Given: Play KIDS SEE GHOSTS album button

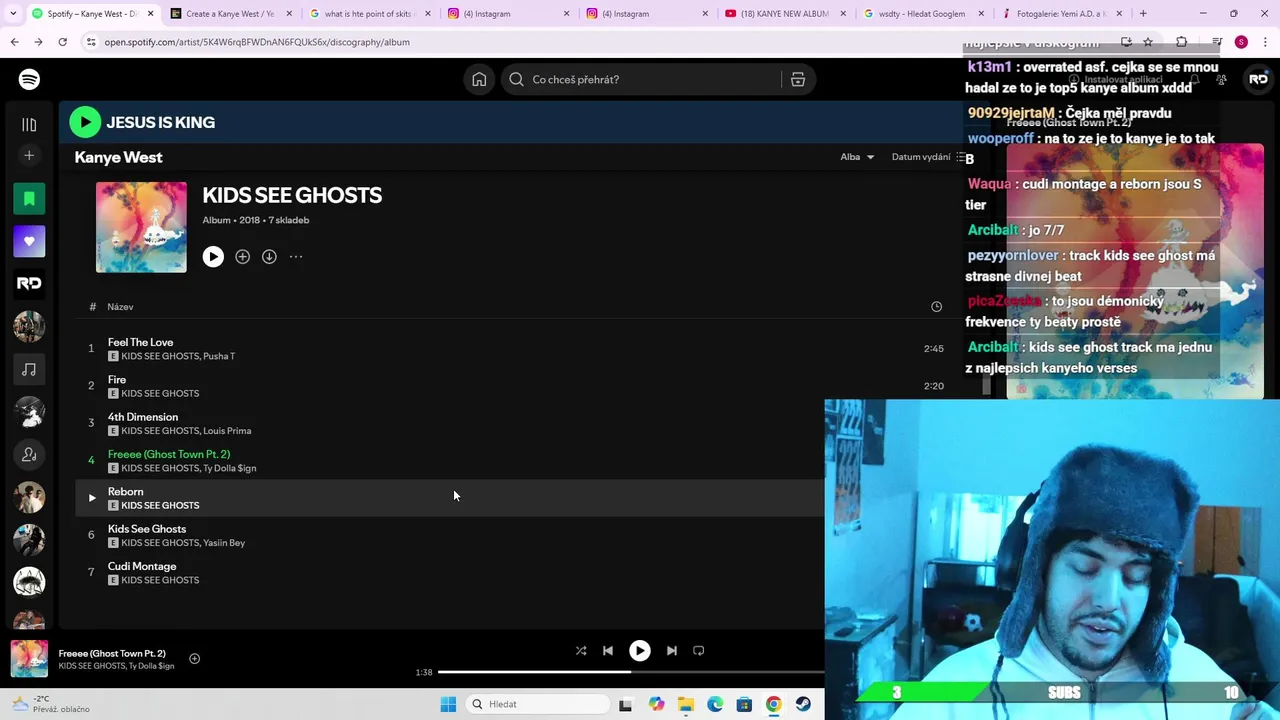Looking at the screenshot, I should coord(213,257).
